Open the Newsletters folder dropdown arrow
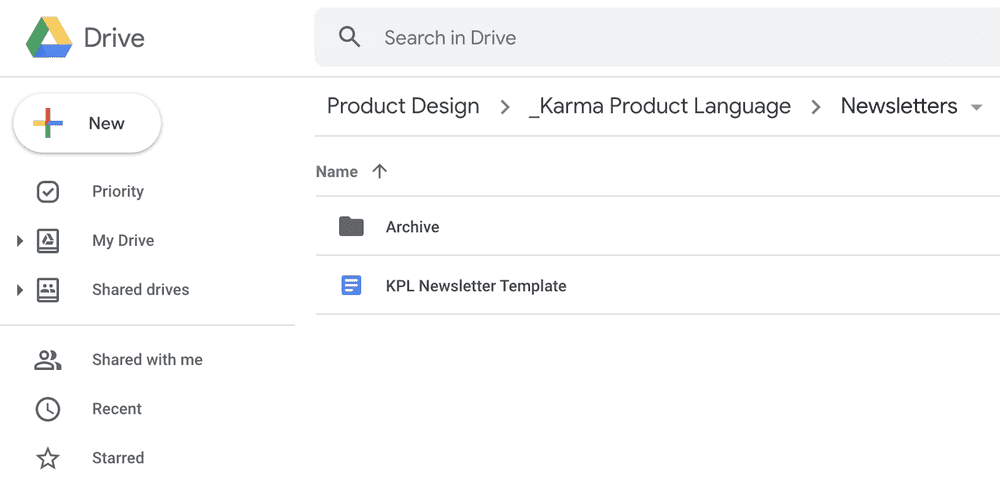This screenshot has width=1000, height=493. [x=976, y=108]
